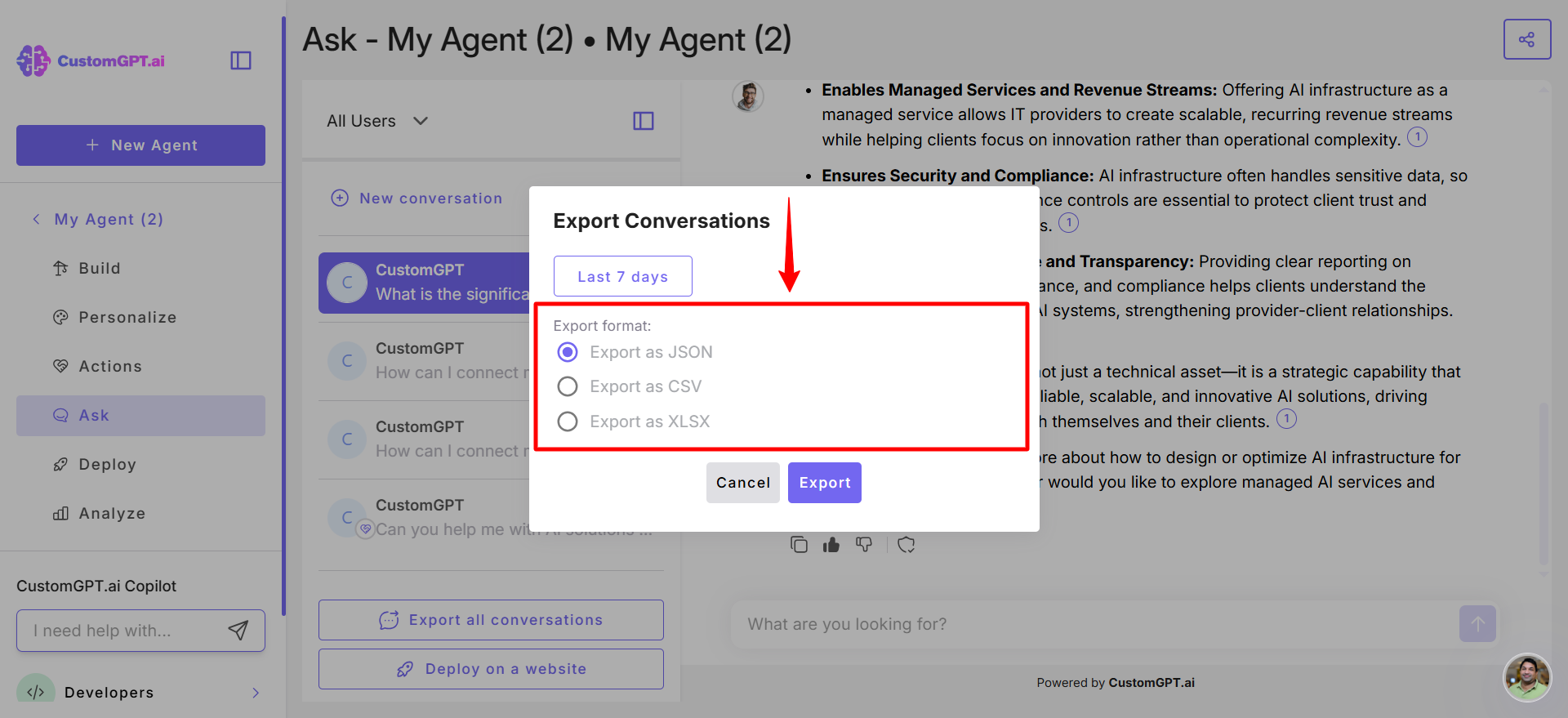The height and width of the screenshot is (718, 1568).
Task: Toggle the conversations panel layout icon
Action: click(x=644, y=121)
